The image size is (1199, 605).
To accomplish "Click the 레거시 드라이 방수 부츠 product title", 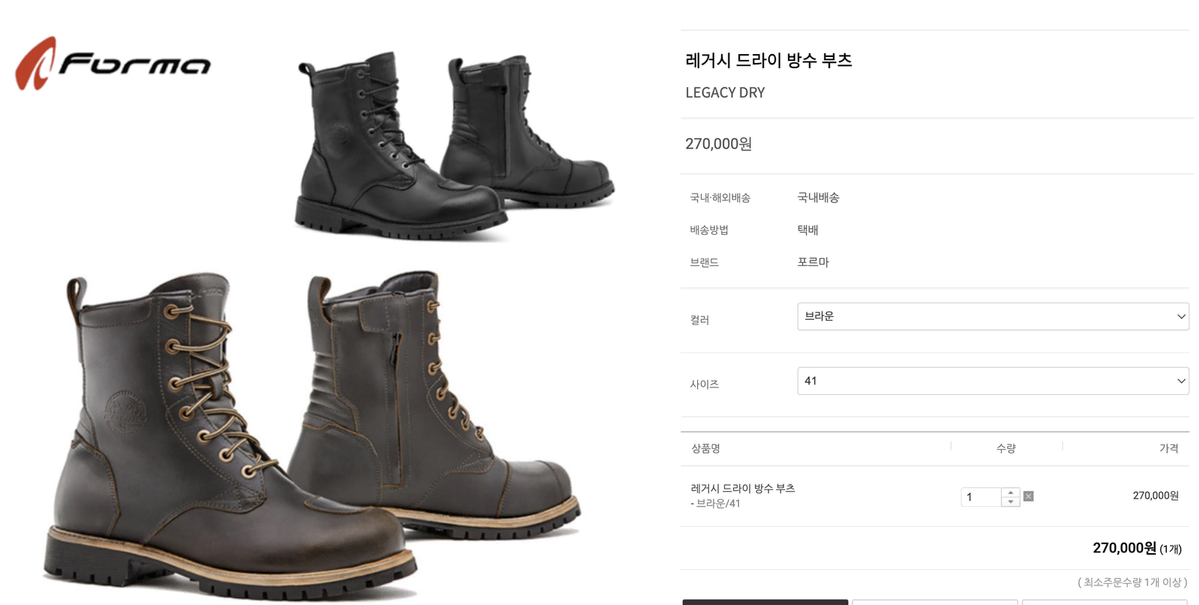I will coord(768,60).
